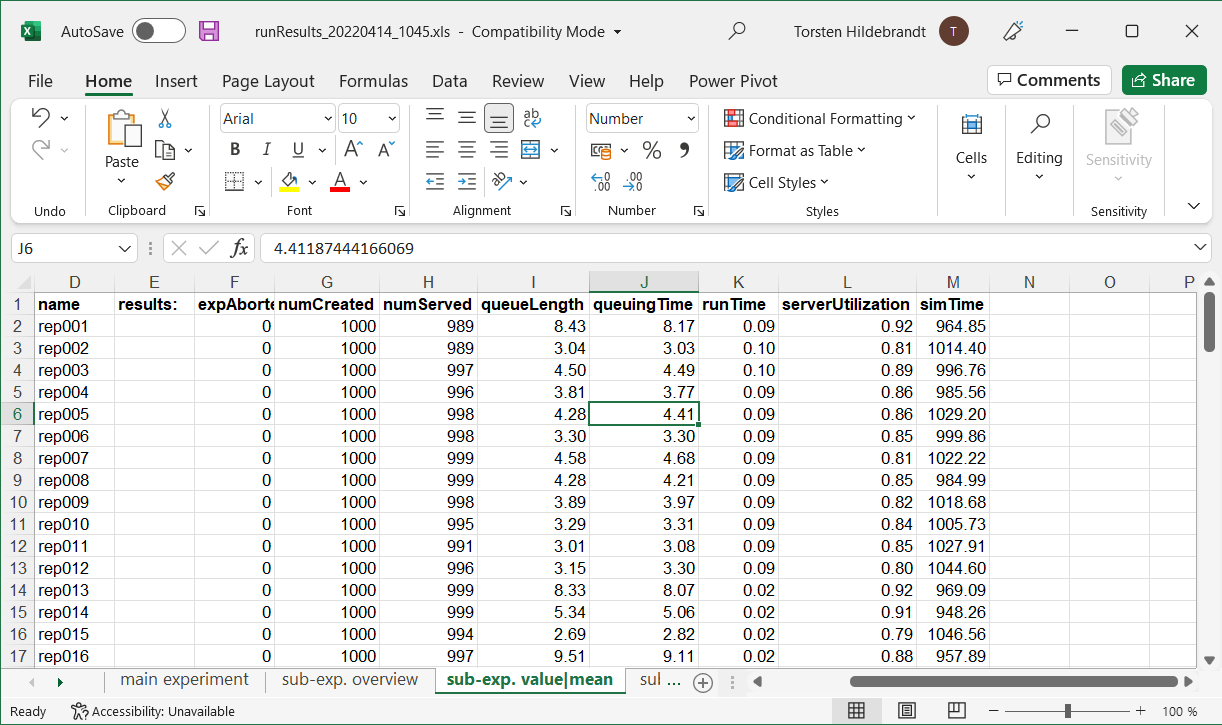Viewport: 1222px width, 725px height.
Task: Apply Wrap Text to the selection
Action: pos(530,117)
